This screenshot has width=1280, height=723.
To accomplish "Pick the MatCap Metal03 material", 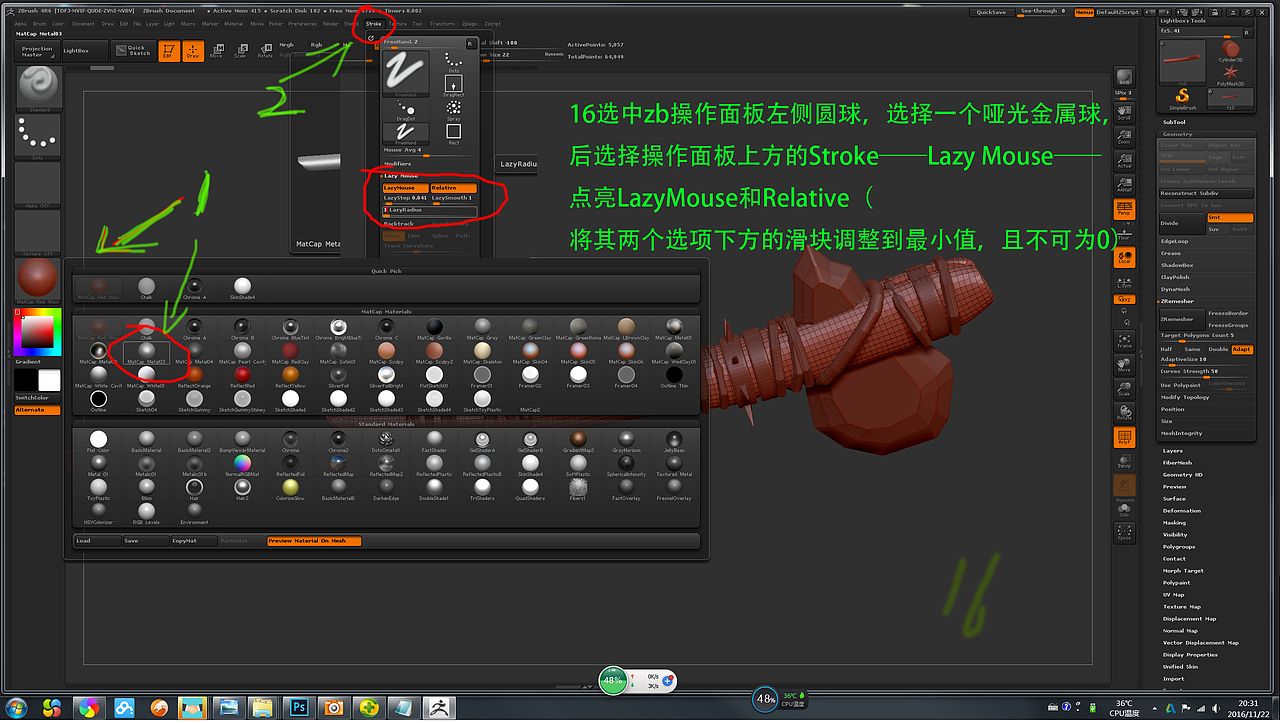I will pos(146,353).
